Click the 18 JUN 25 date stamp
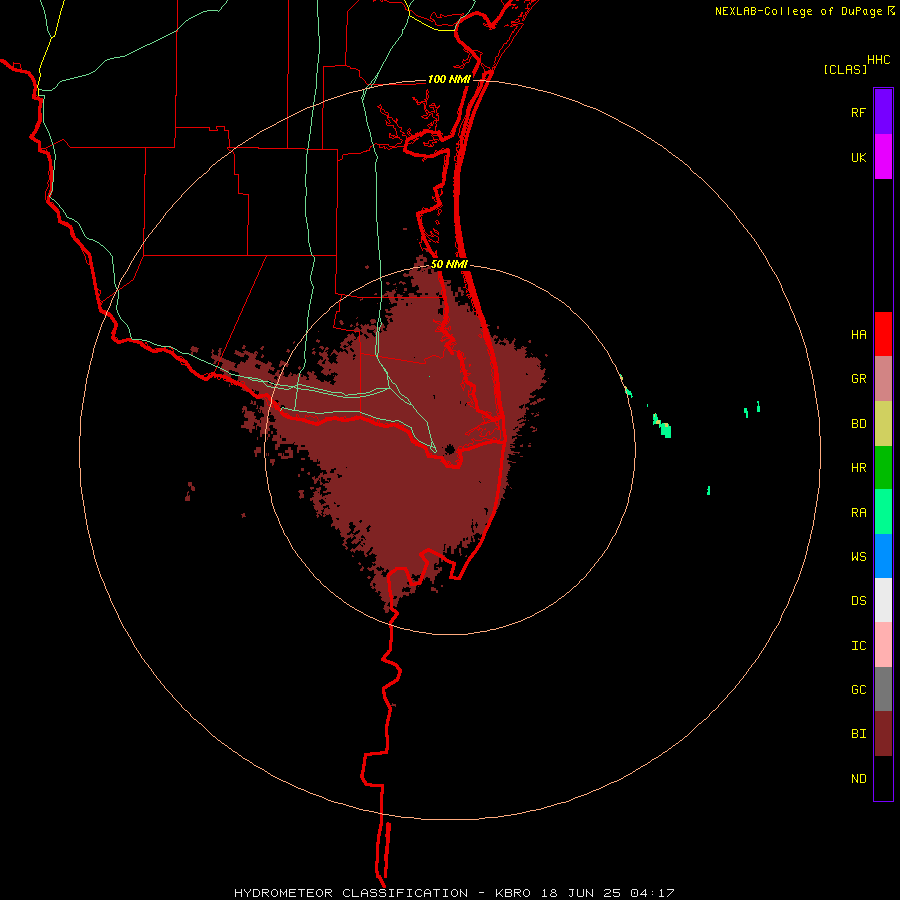 tap(581, 893)
